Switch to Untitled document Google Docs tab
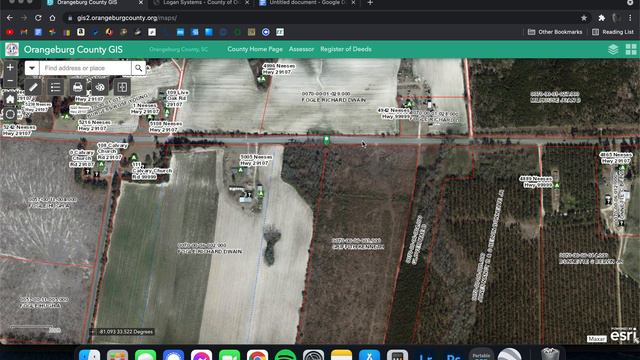640x360 pixels. point(307,3)
